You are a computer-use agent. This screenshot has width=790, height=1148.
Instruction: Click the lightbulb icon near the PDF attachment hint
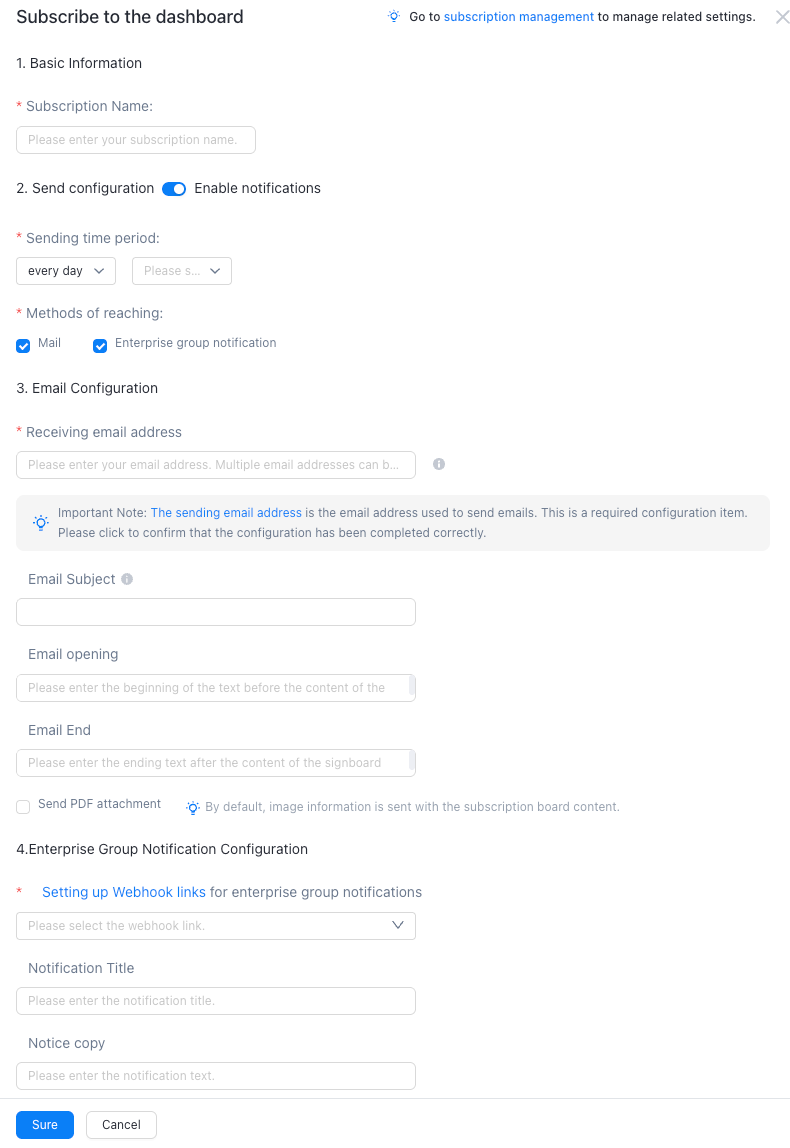coord(193,808)
